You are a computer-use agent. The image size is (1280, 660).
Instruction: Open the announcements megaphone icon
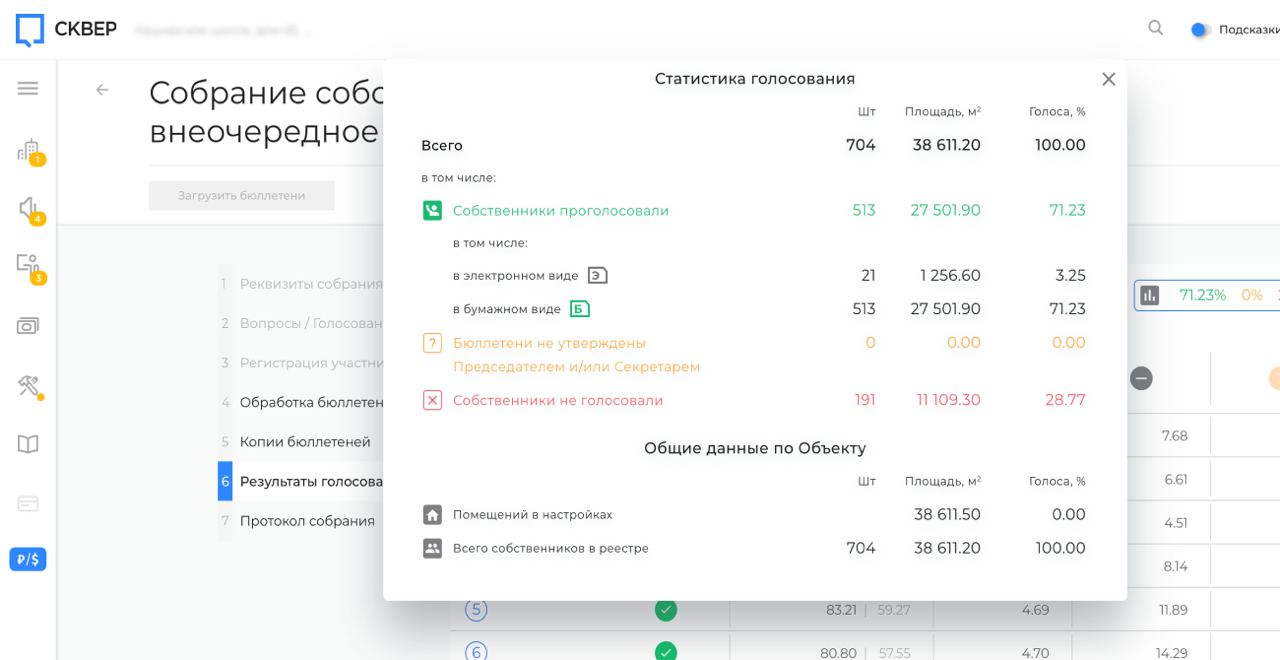point(28,208)
